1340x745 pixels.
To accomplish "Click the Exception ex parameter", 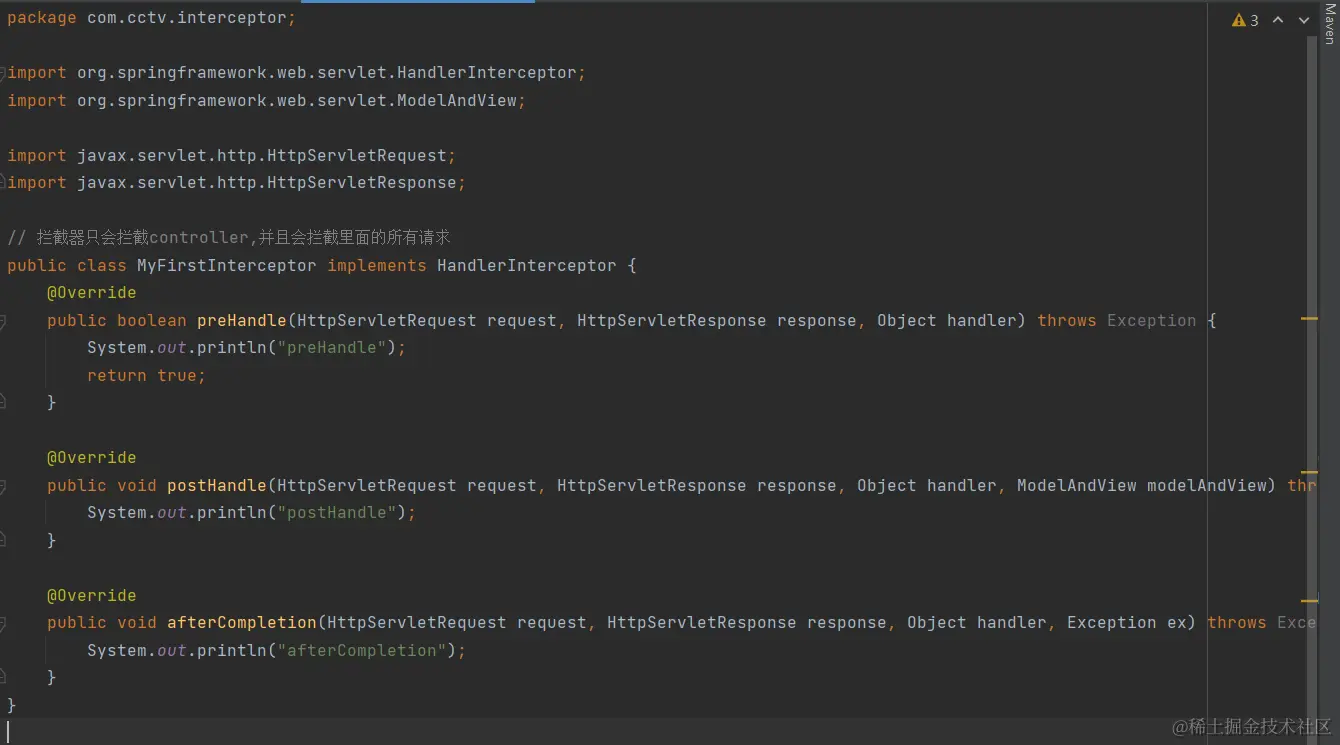I will (1127, 623).
